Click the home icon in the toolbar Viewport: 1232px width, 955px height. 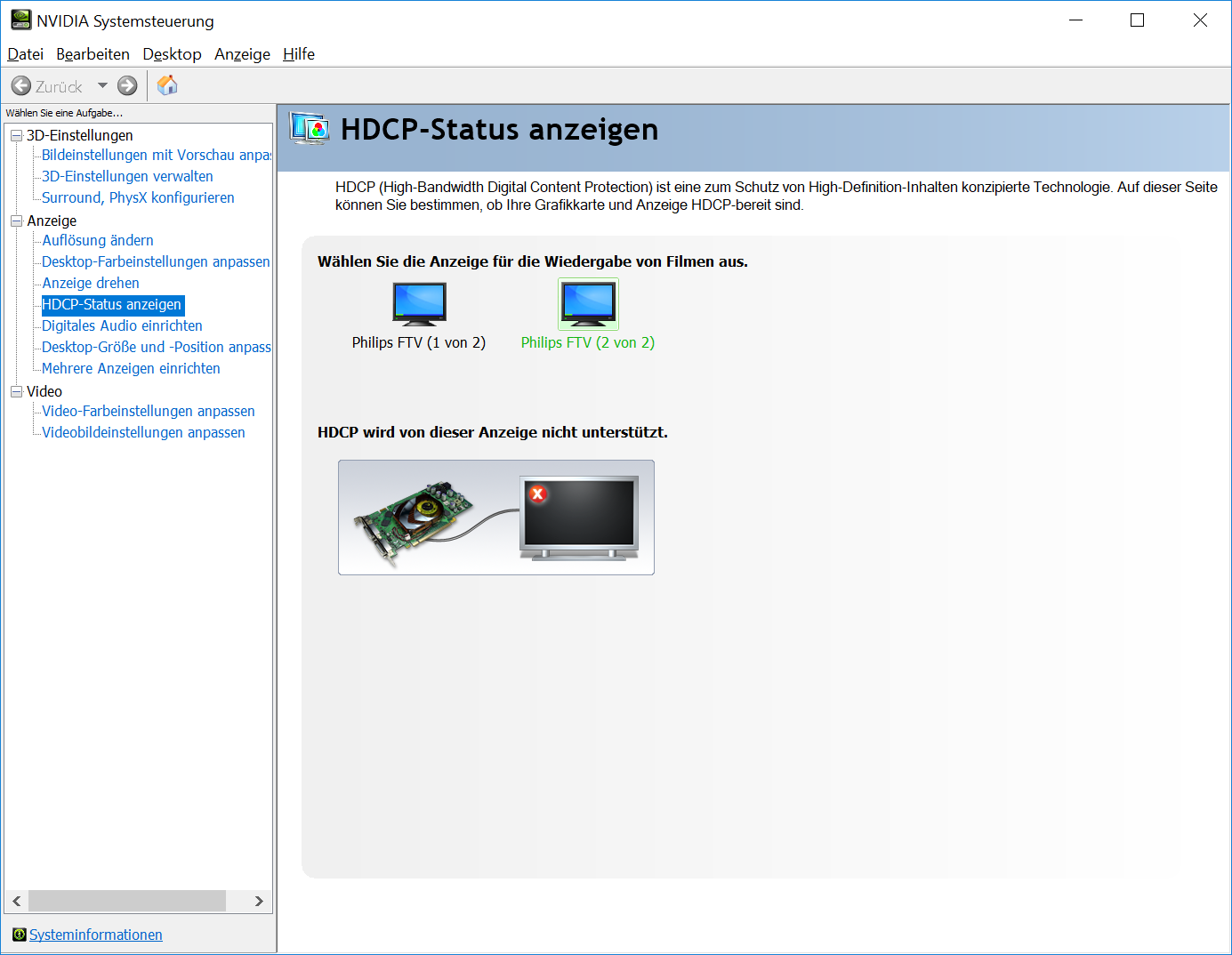166,85
